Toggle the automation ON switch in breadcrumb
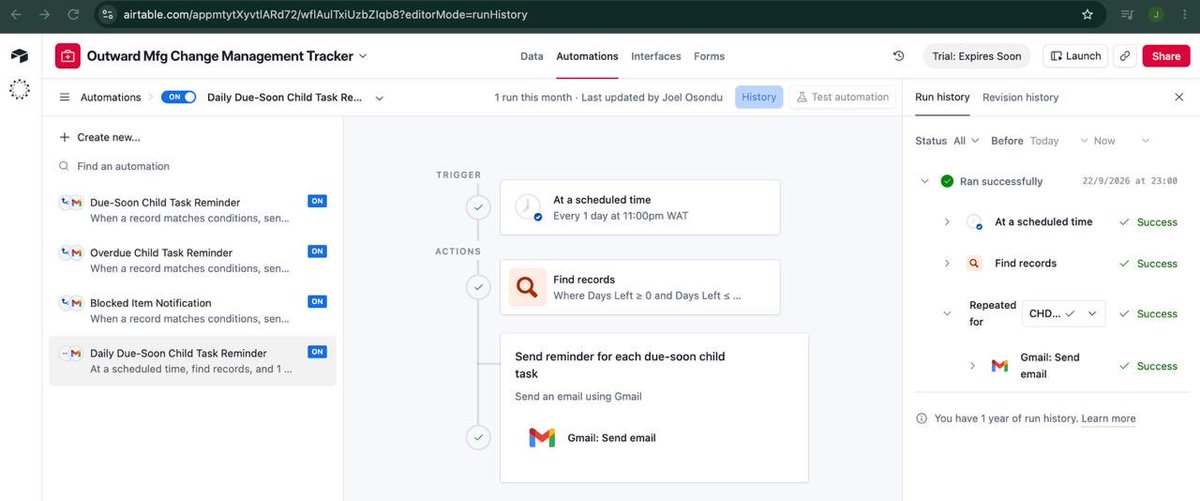Viewport: 1200px width, 501px height. point(178,97)
